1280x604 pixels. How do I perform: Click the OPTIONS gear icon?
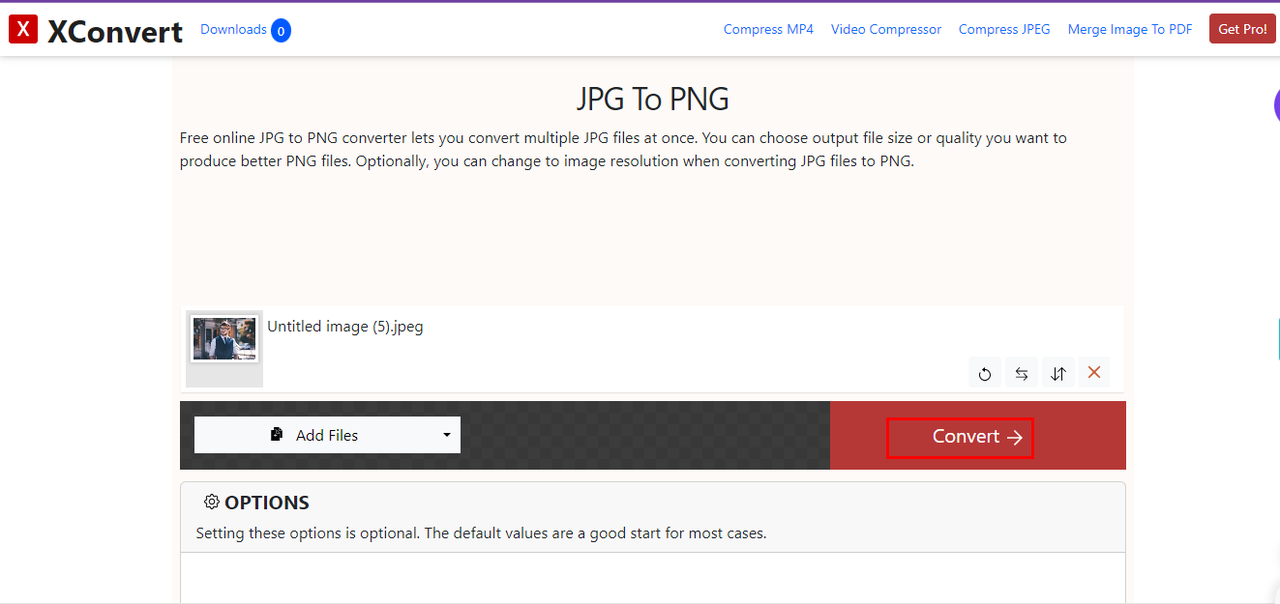point(211,502)
